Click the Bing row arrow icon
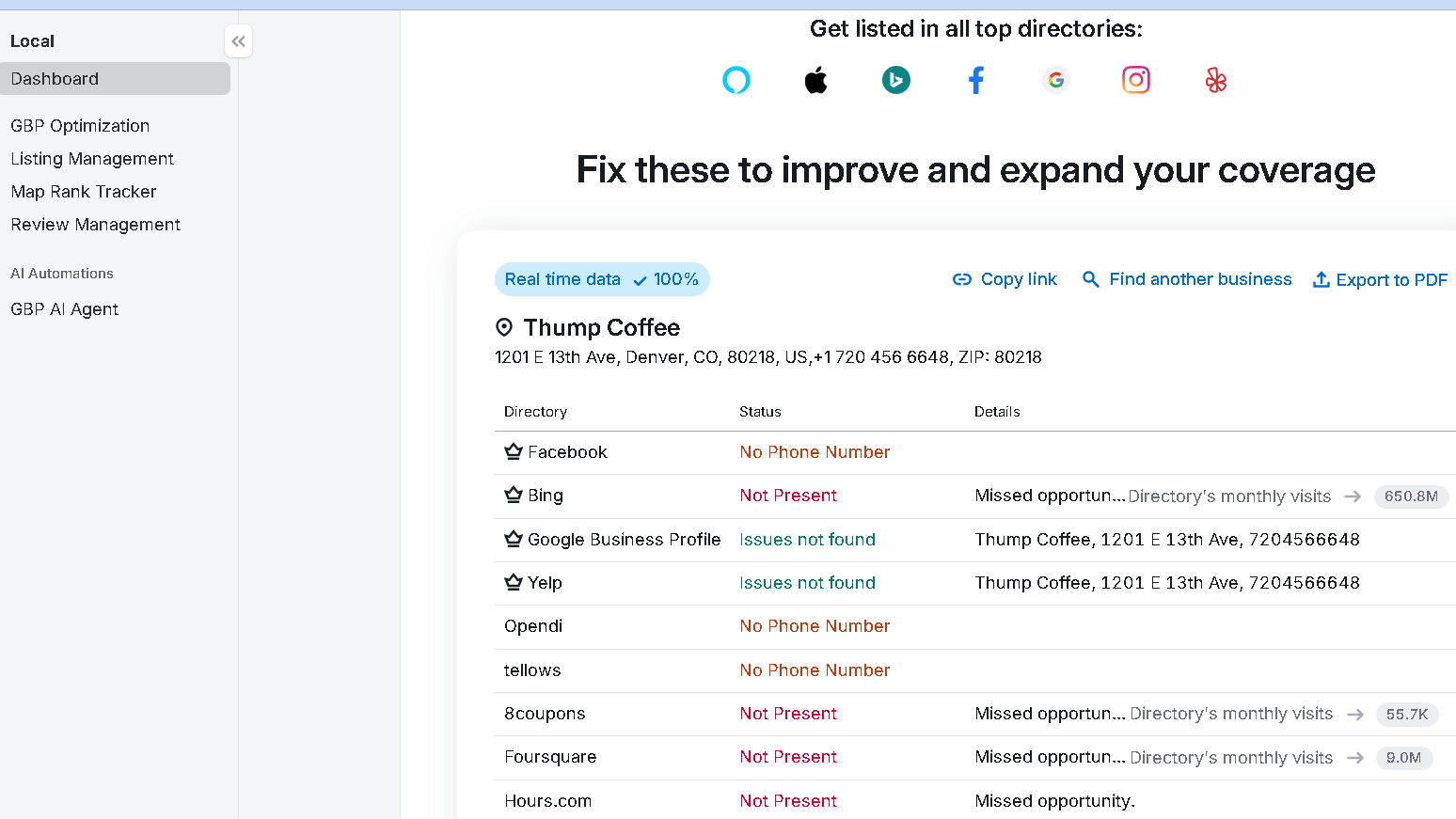This screenshot has height=819, width=1456. 1353,496
